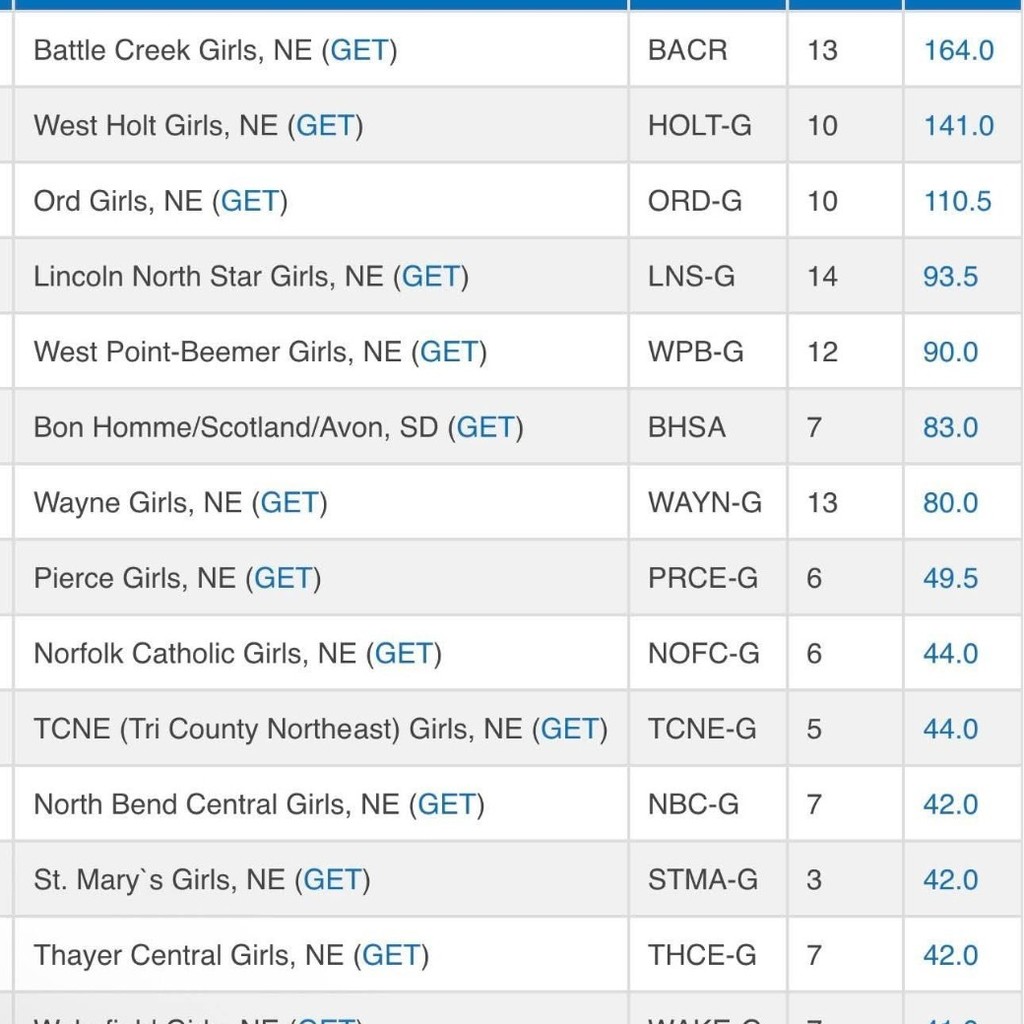Click GET link for St. Mary's Girls

[x=332, y=880]
